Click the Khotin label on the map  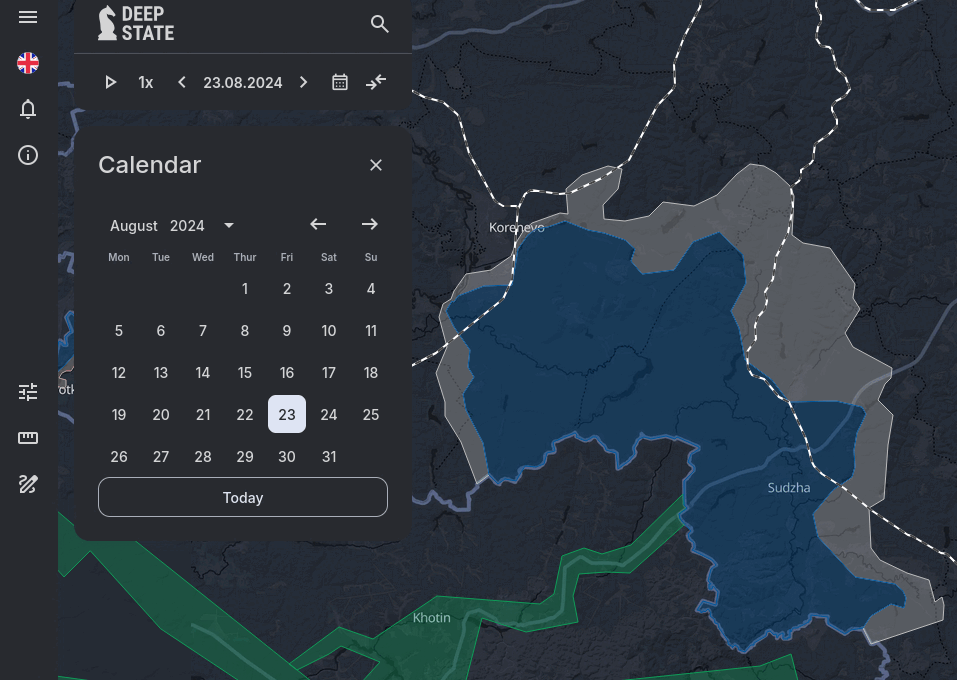click(x=432, y=618)
